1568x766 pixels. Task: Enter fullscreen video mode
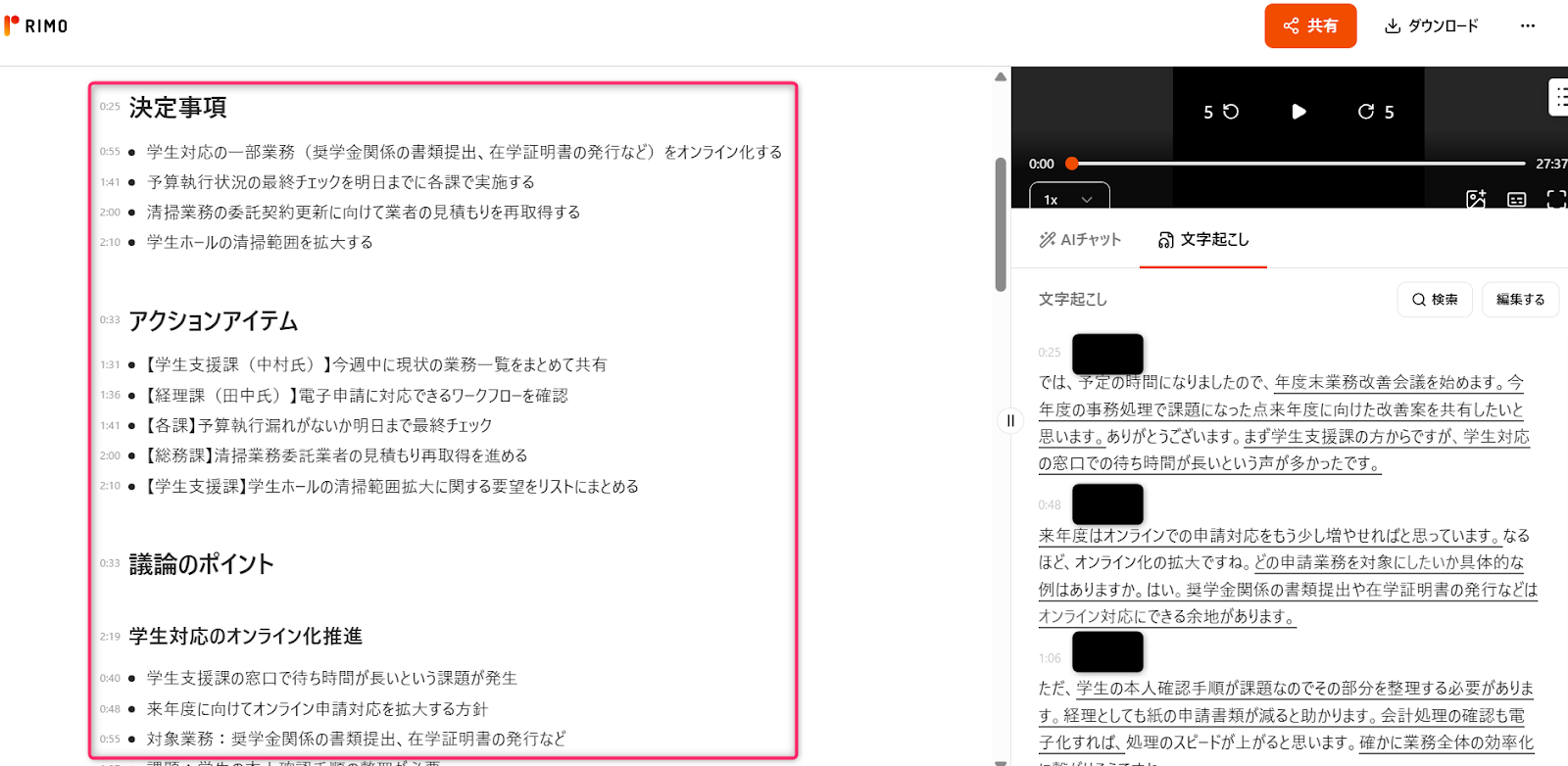pos(1555,199)
